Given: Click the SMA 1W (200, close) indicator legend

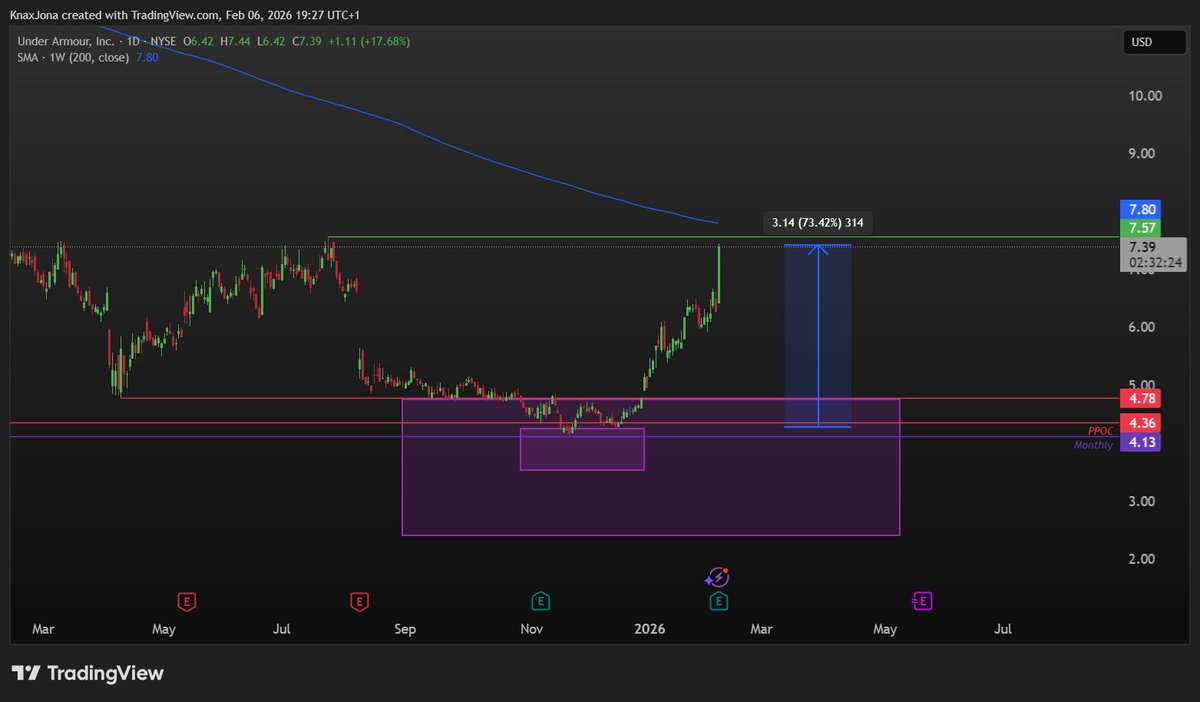Looking at the screenshot, I should pos(73,57).
